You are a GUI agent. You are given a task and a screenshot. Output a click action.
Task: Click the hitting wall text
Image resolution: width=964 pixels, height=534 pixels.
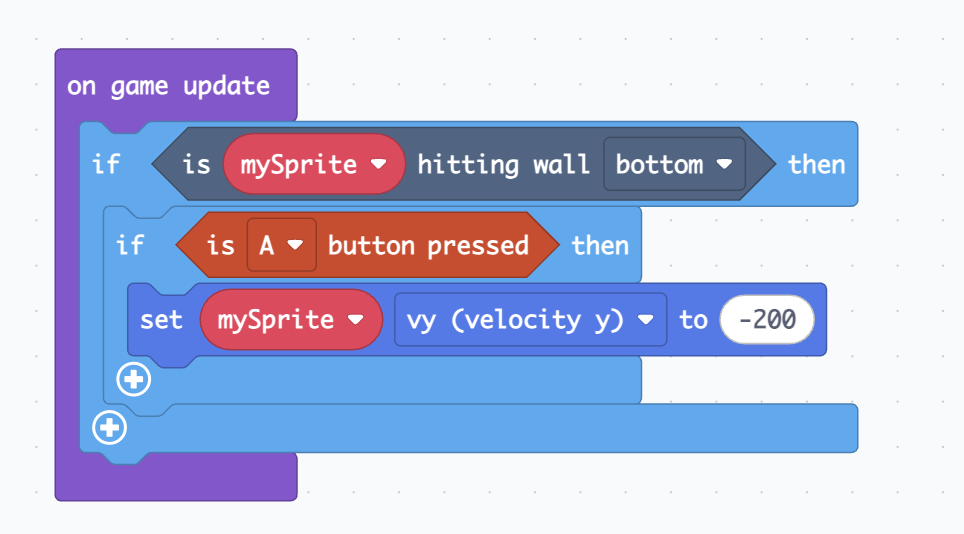tap(504, 164)
